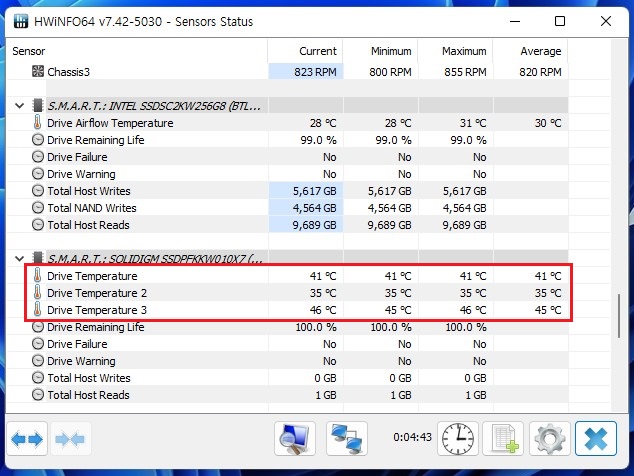Open the remote network computers icon

[x=347, y=439]
